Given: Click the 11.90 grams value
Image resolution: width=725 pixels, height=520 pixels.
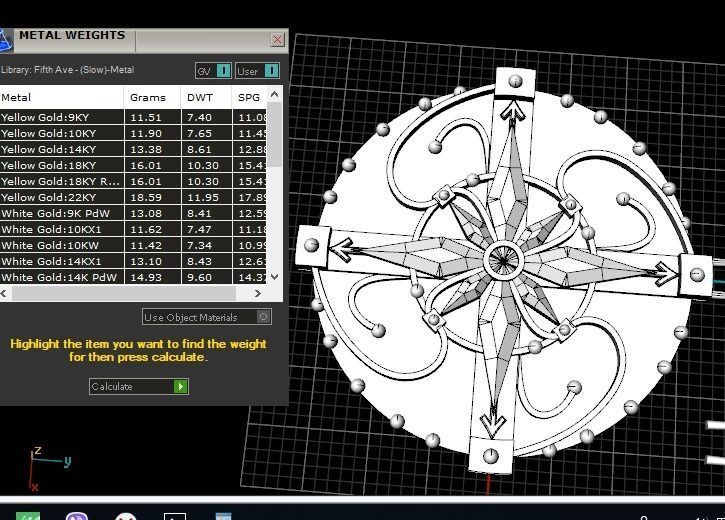Looking at the screenshot, I should click(146, 134).
